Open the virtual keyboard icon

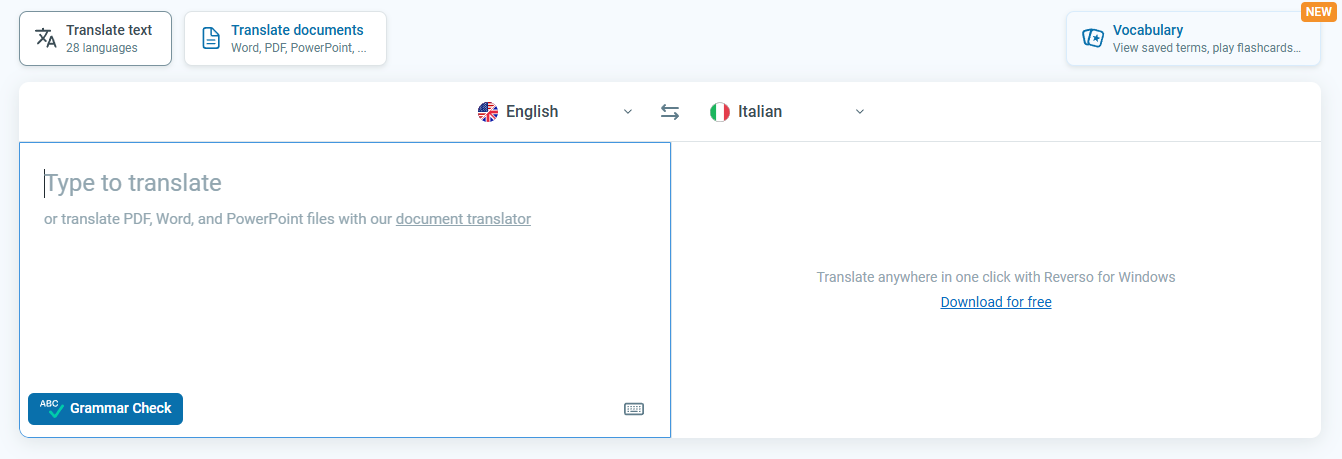pos(634,409)
